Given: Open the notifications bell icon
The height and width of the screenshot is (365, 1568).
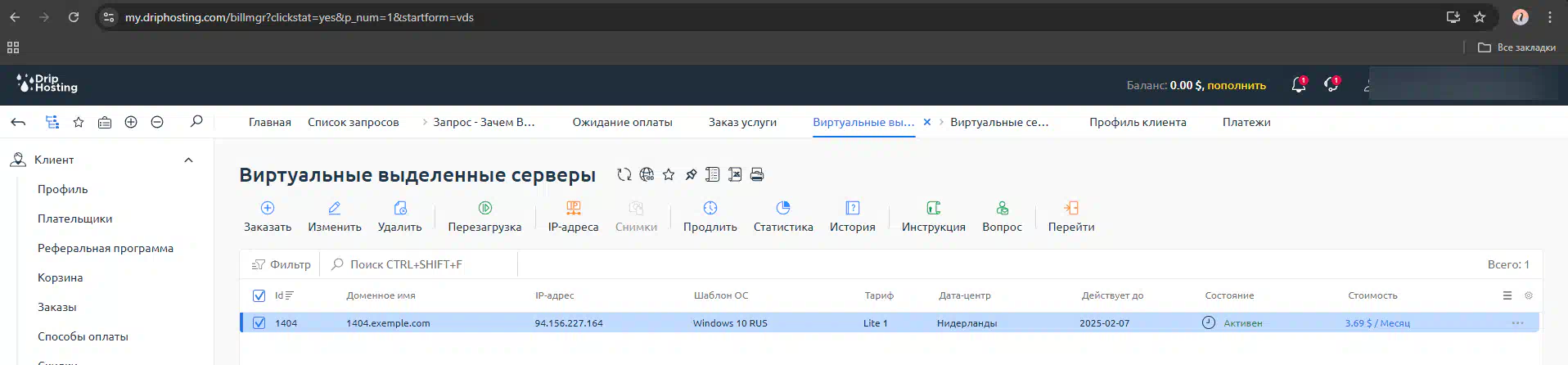Looking at the screenshot, I should coord(1298,85).
